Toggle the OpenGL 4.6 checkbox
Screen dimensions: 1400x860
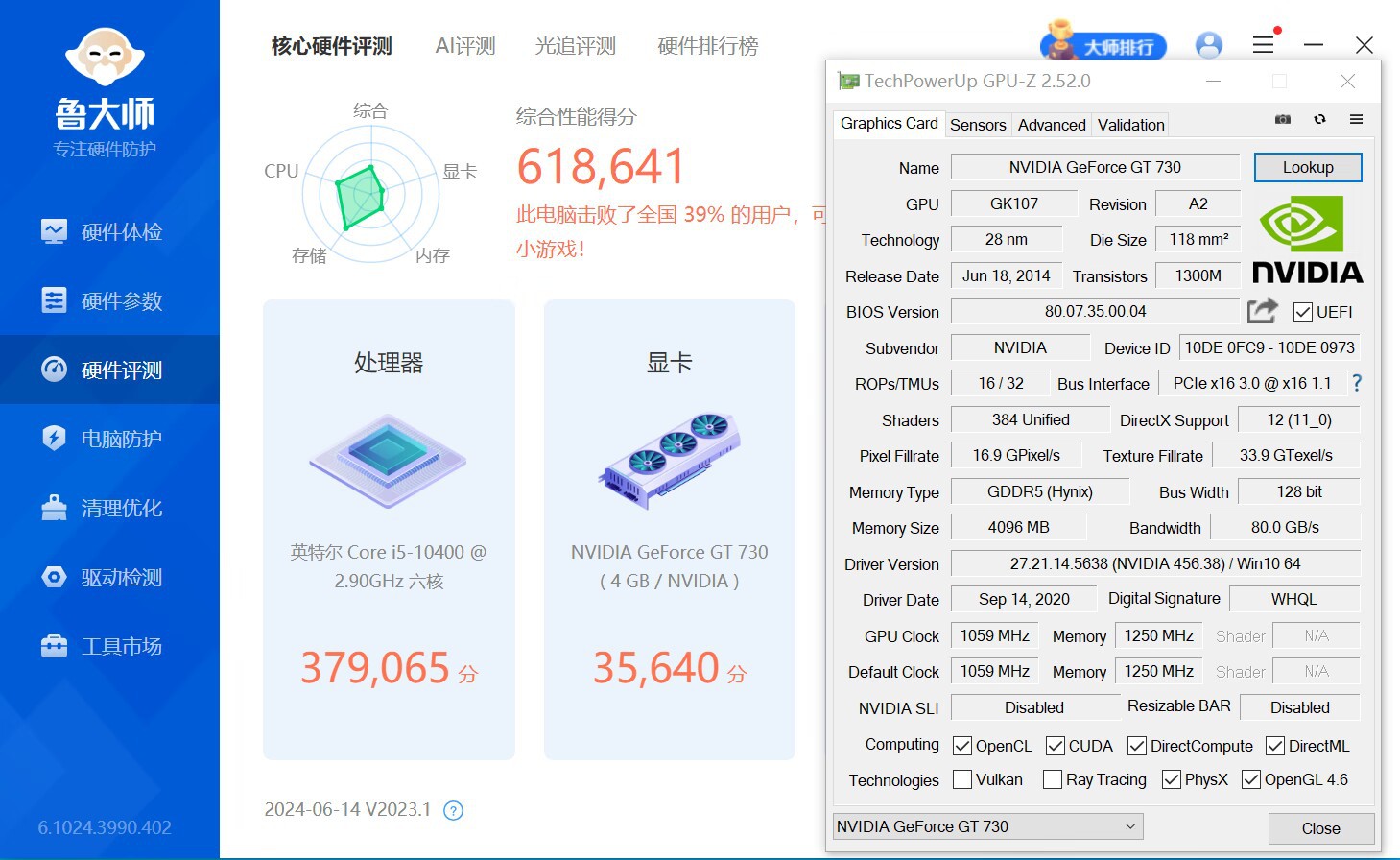click(1251, 779)
